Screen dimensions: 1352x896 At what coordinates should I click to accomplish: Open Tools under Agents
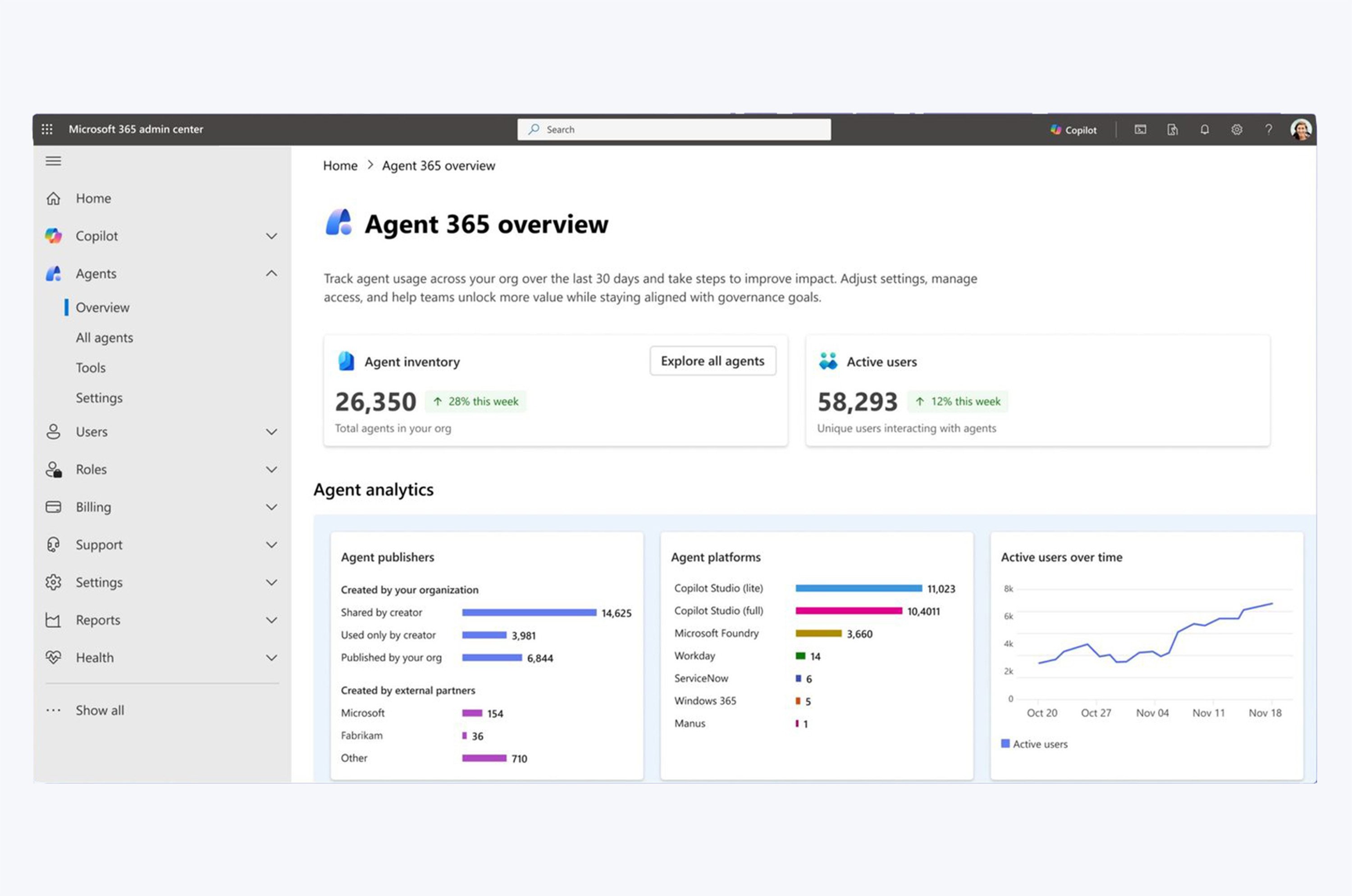point(91,367)
